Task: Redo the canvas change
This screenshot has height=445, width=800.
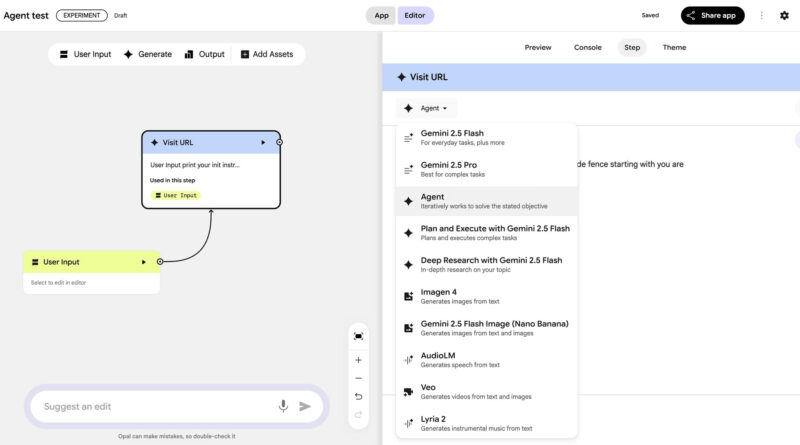Action: coord(359,415)
